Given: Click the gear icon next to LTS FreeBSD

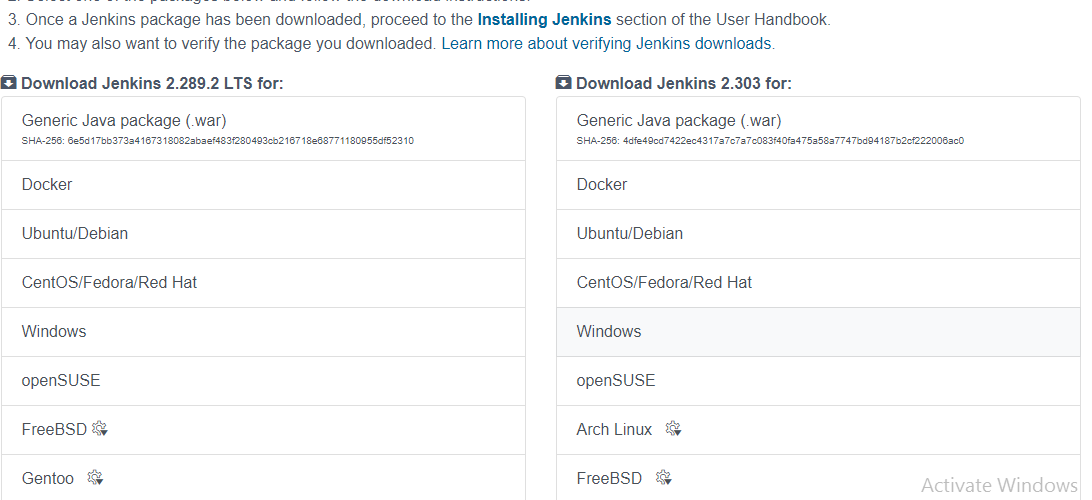Looking at the screenshot, I should [x=100, y=429].
